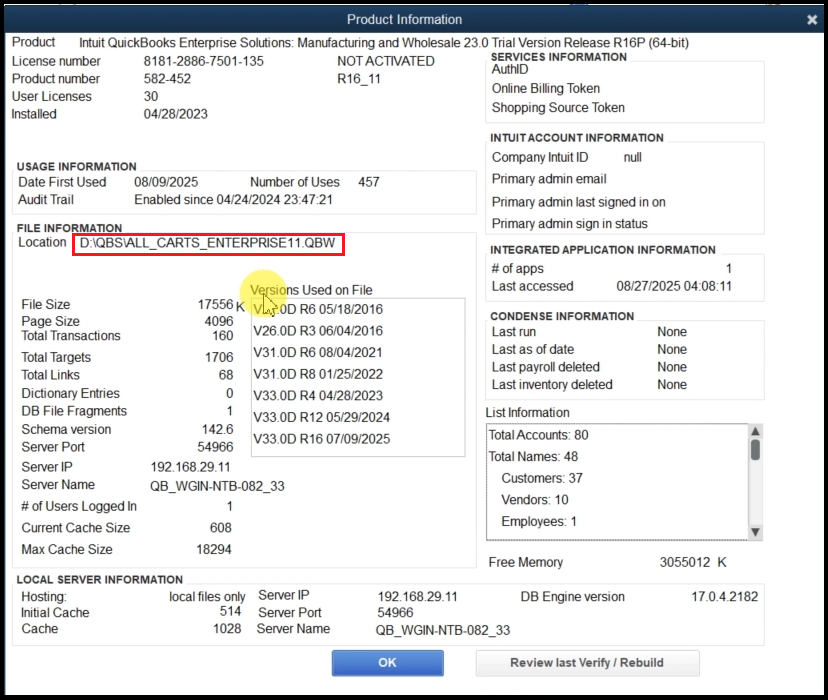828x700 pixels.
Task: Select V26.0D R3 06/04/2016 version entry
Action: 318,331
